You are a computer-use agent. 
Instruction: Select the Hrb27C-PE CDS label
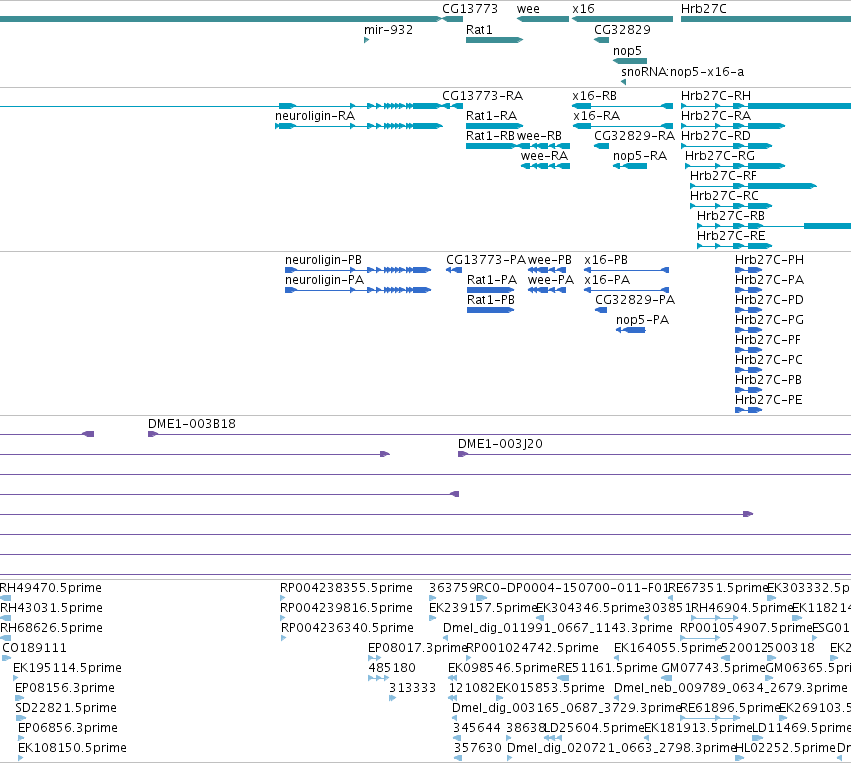pyautogui.click(x=769, y=401)
